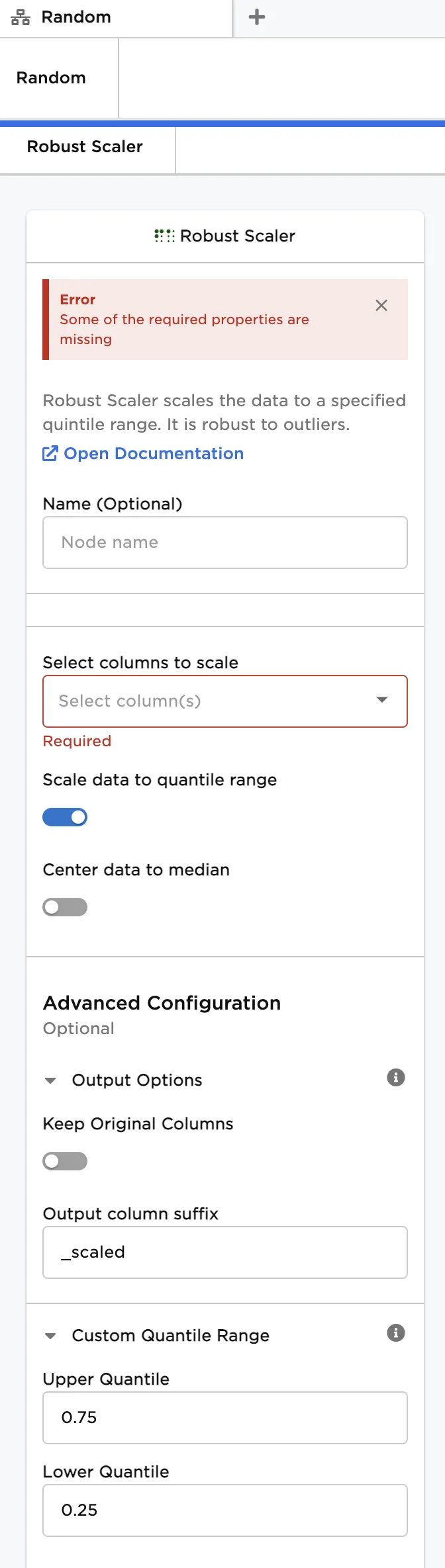
Task: Click the external link icon for documentation
Action: (50, 453)
